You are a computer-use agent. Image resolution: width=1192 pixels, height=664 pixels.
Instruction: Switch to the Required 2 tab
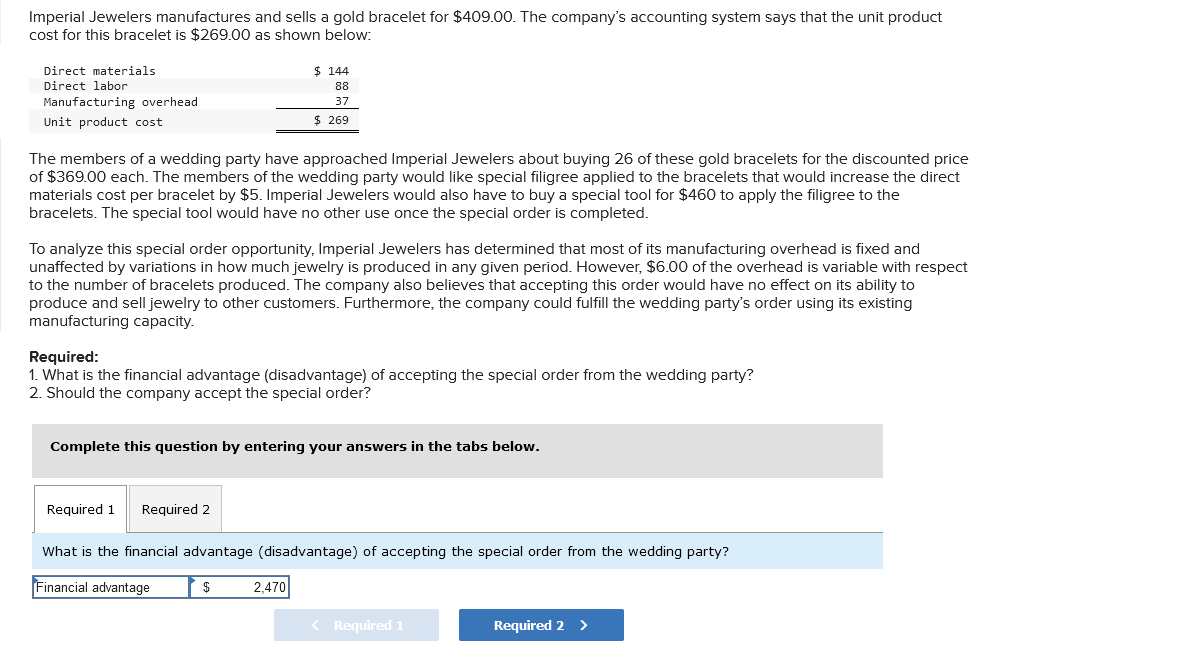(x=175, y=509)
